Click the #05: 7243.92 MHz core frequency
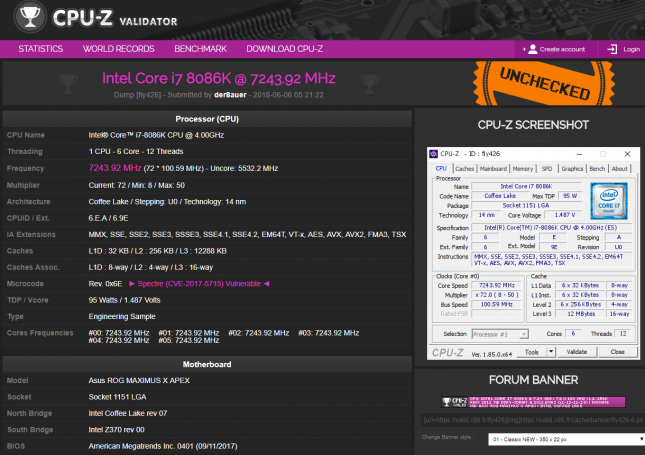645x455 pixels. 189,341
